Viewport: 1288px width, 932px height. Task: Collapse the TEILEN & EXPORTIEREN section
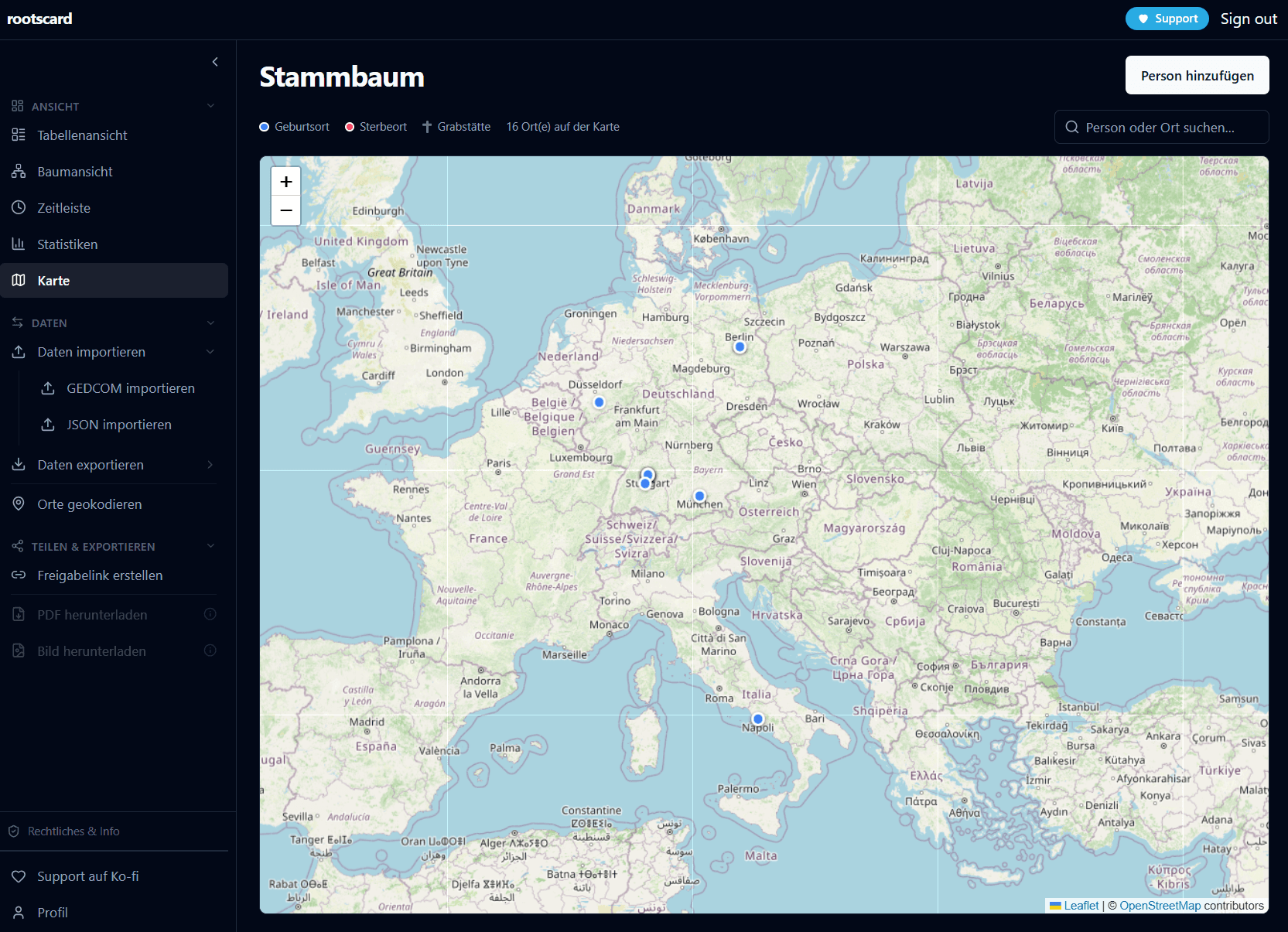point(210,546)
